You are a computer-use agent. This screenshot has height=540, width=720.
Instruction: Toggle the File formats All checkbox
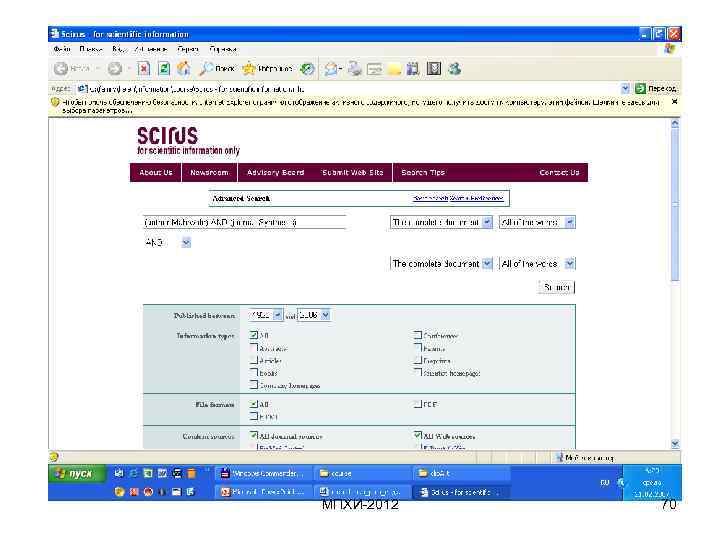pos(254,404)
